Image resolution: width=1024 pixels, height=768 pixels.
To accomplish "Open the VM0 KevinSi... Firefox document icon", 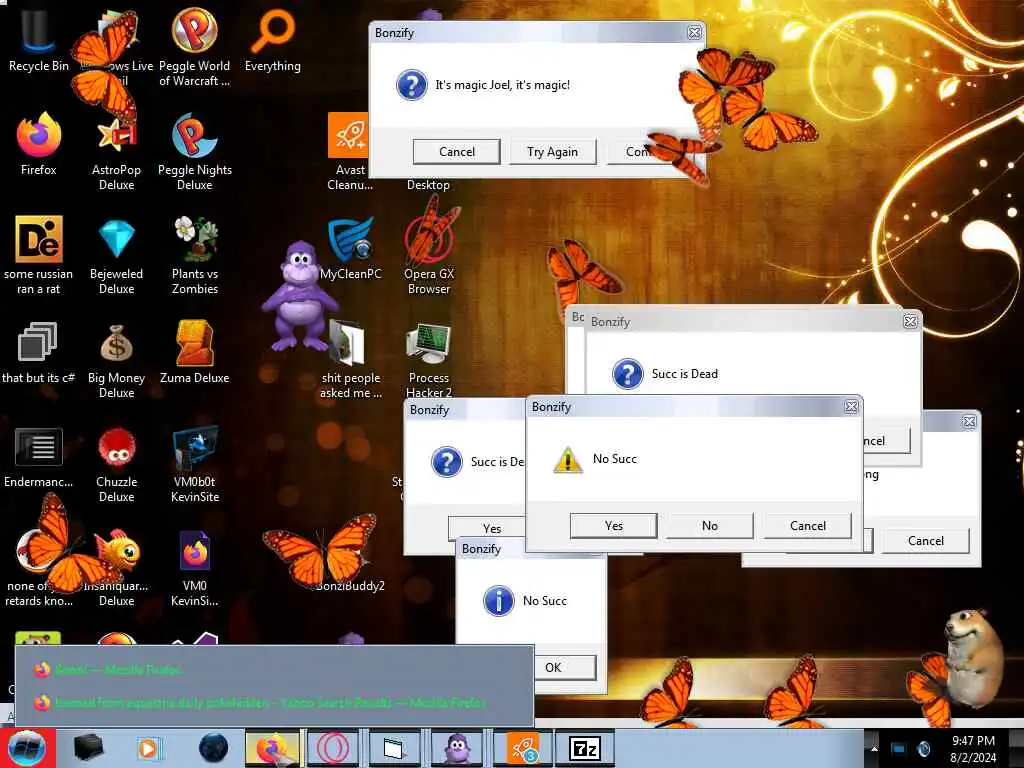I will (195, 567).
